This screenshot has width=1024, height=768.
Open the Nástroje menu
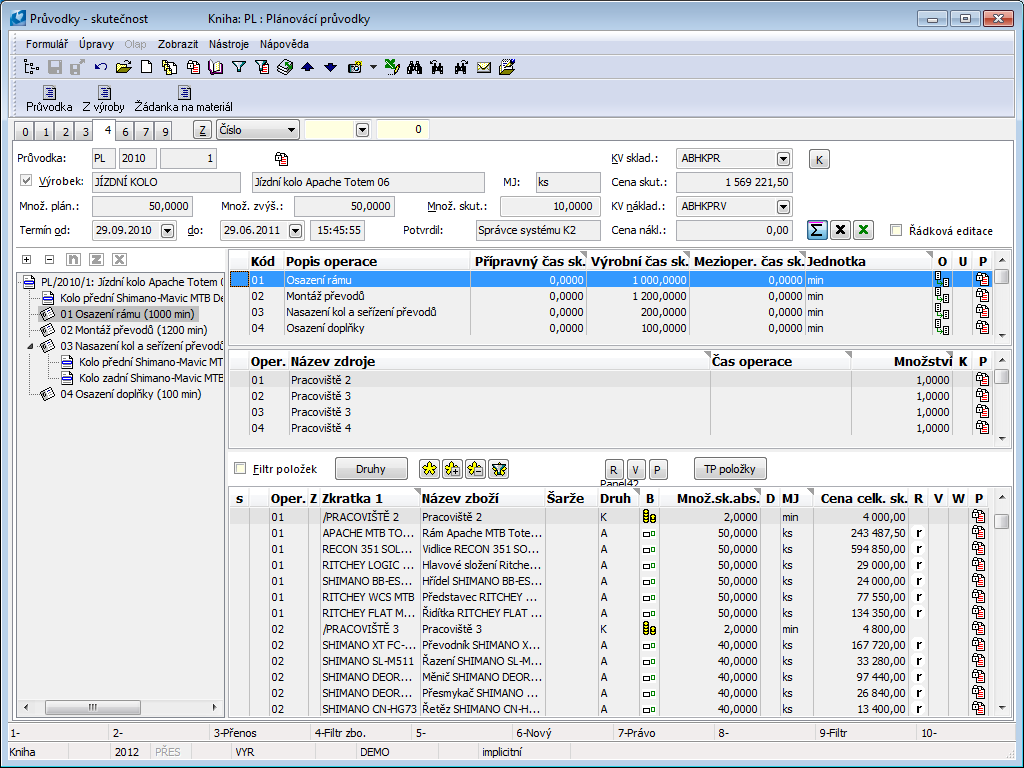click(x=228, y=44)
